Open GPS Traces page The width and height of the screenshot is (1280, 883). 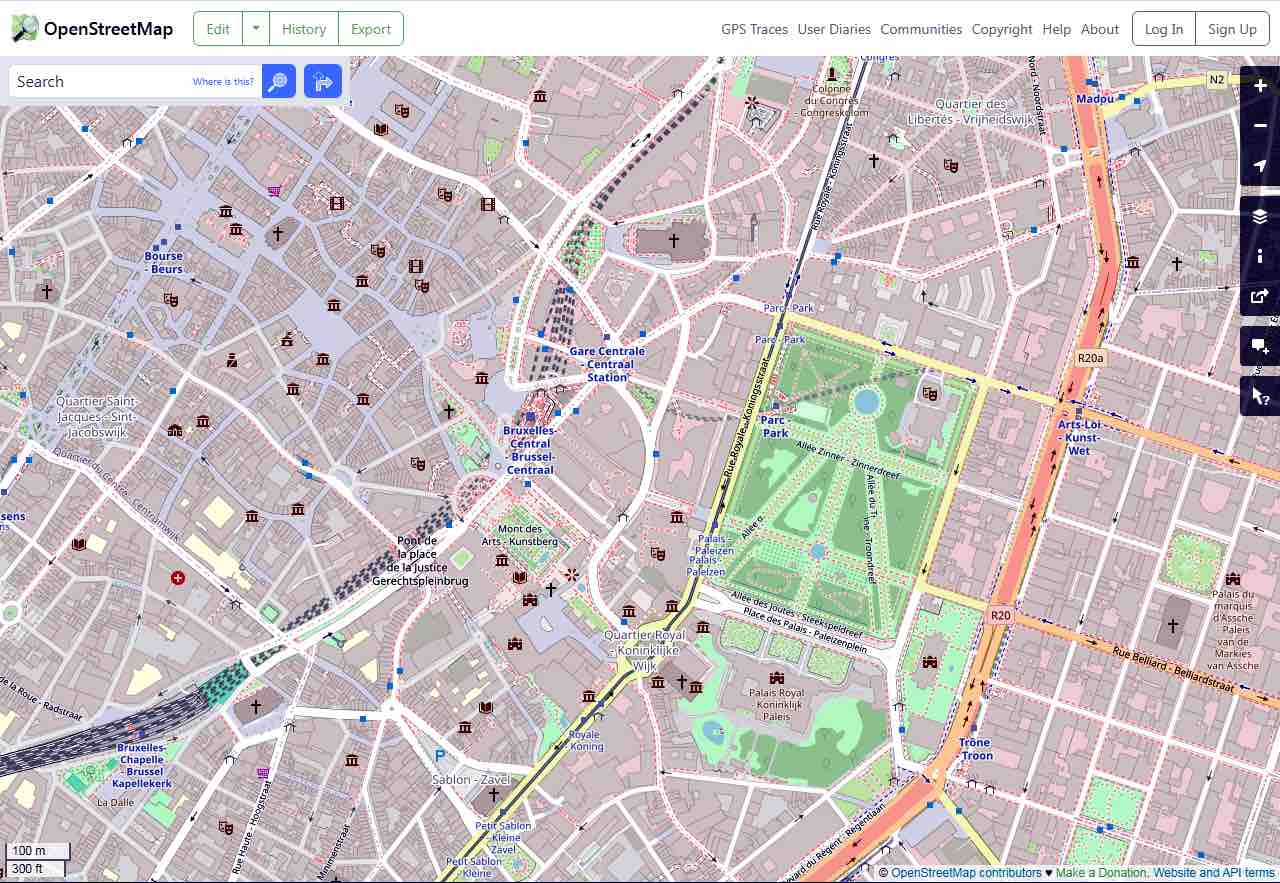[754, 29]
